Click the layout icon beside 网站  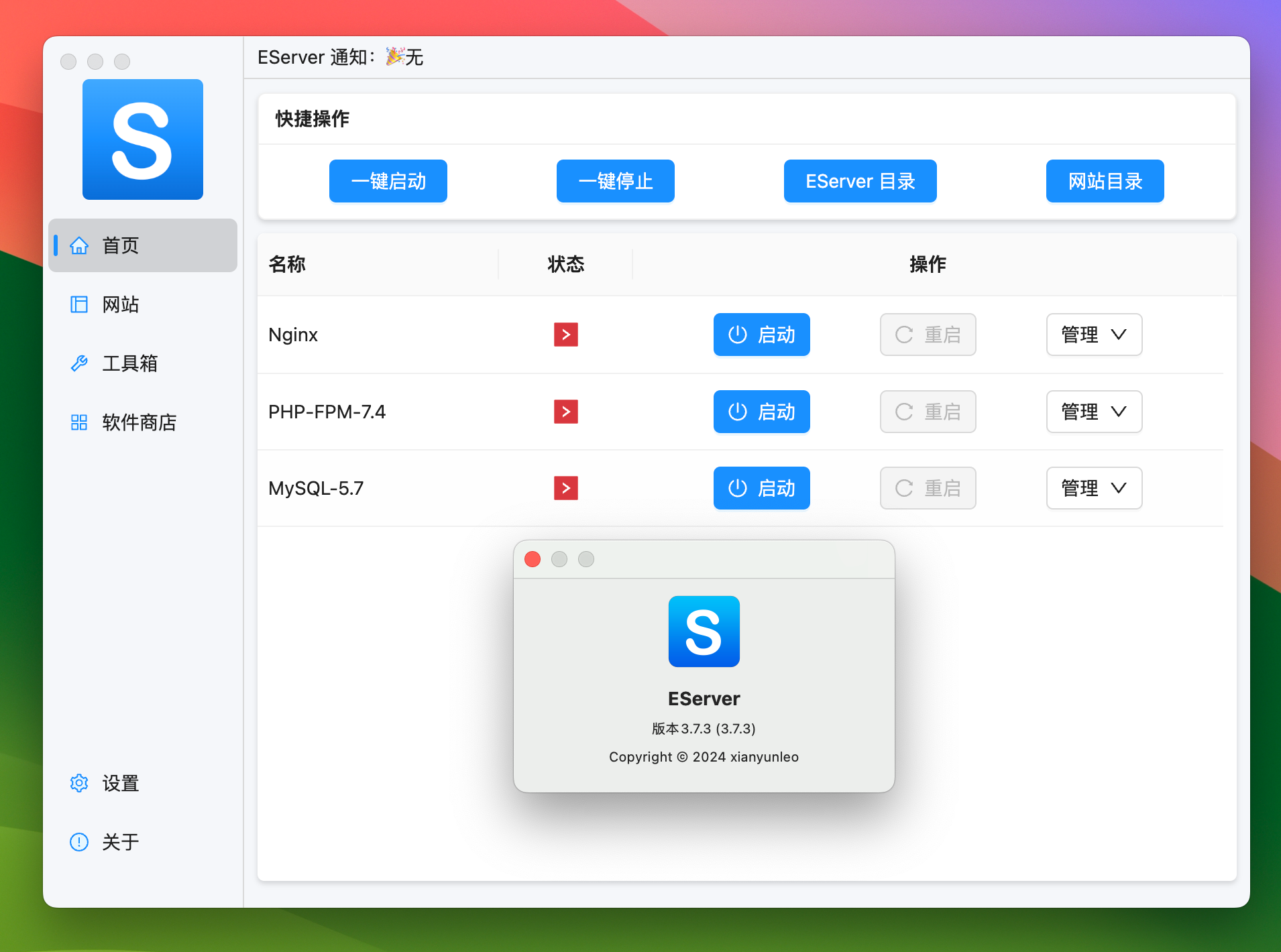pyautogui.click(x=79, y=304)
